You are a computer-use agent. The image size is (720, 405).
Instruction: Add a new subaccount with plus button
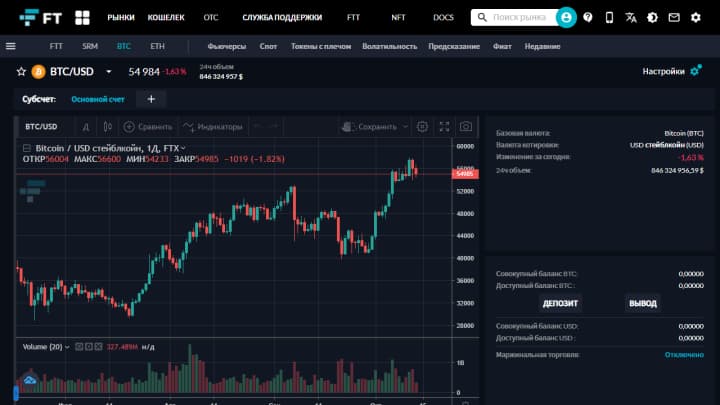[151, 99]
